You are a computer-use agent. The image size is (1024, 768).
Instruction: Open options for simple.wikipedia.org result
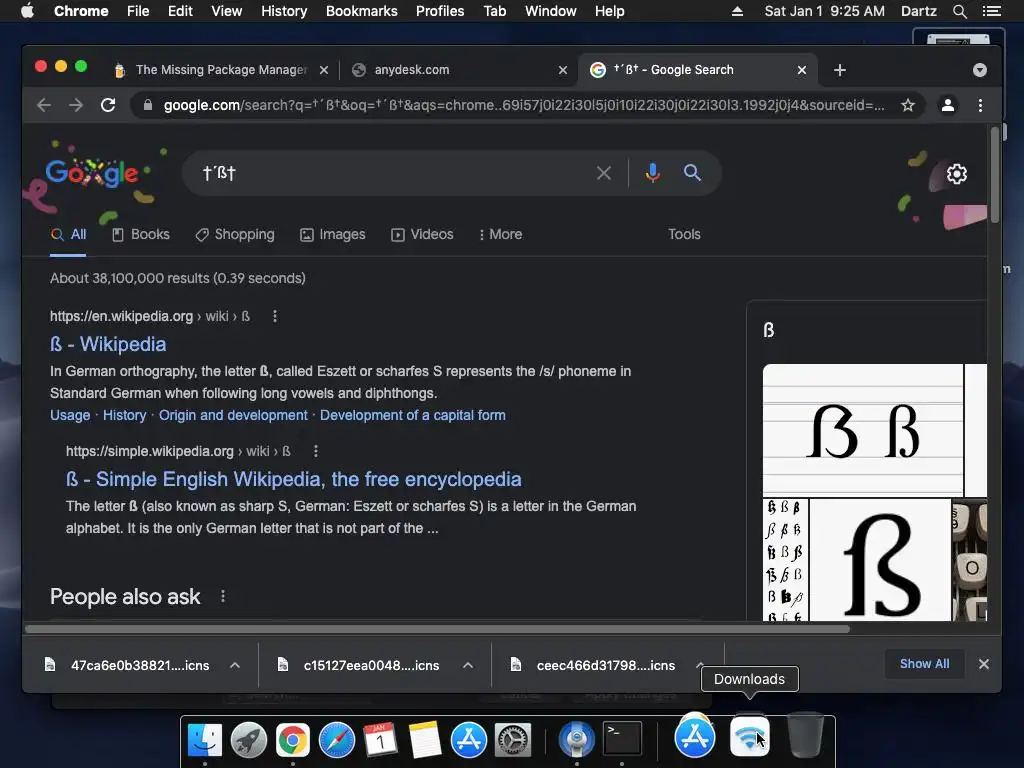coord(315,451)
